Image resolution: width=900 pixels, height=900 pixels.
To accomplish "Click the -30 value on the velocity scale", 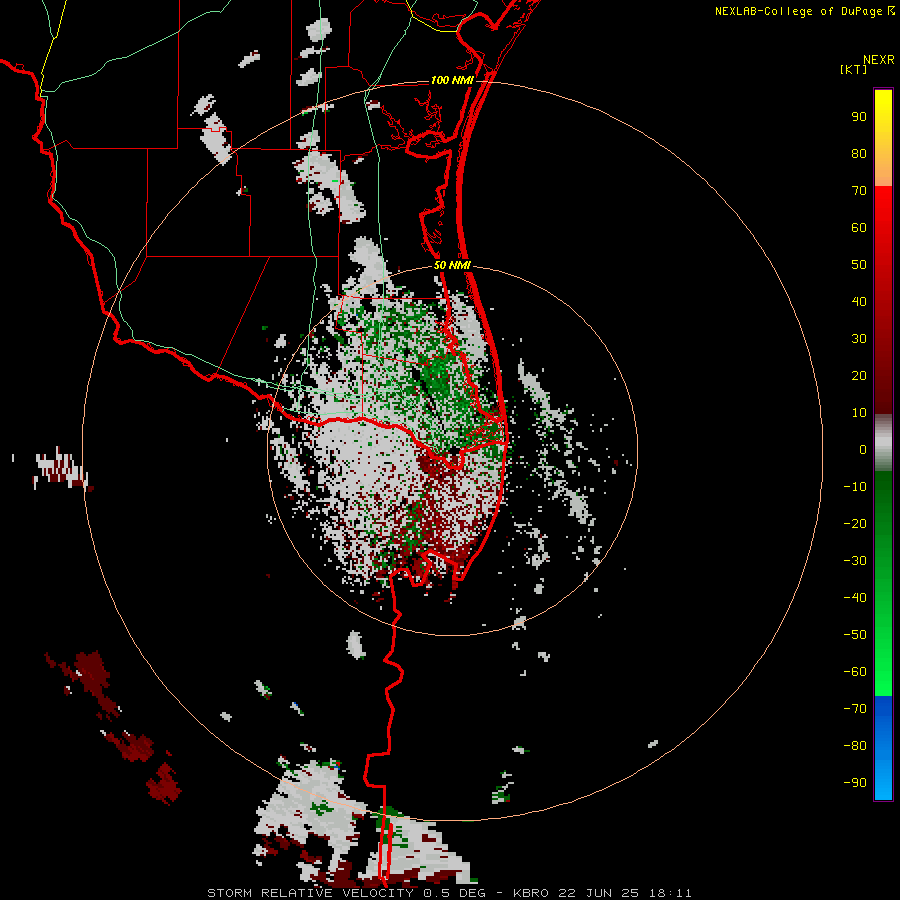I will tap(855, 561).
